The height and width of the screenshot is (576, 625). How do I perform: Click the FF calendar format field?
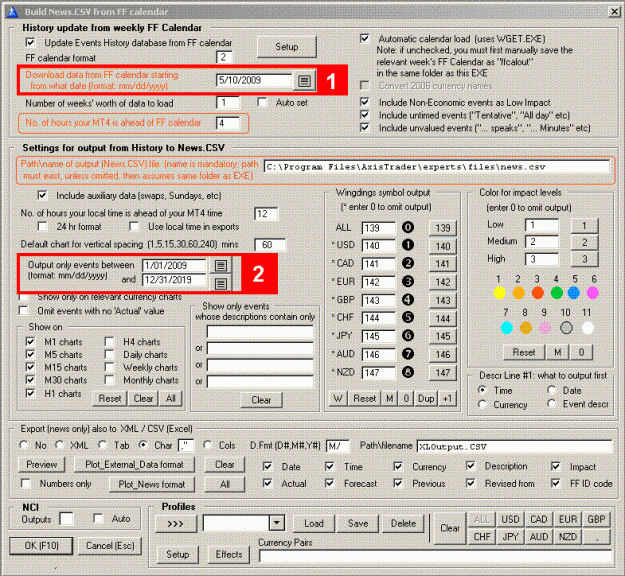pyautogui.click(x=224, y=57)
